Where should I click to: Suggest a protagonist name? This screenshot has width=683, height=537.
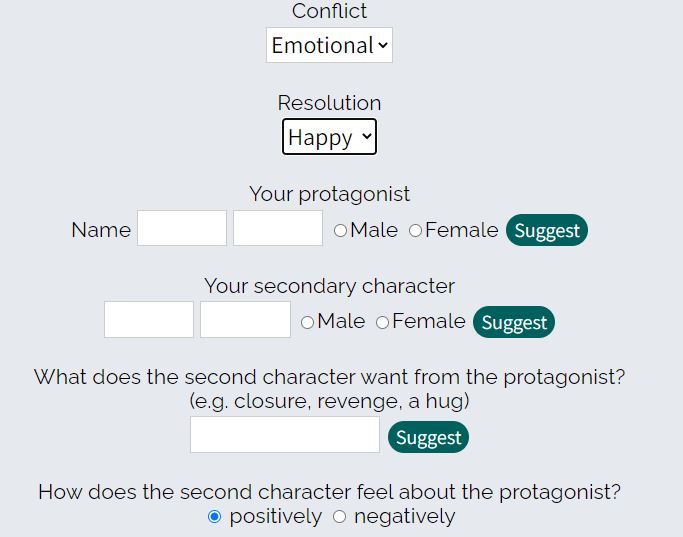547,230
